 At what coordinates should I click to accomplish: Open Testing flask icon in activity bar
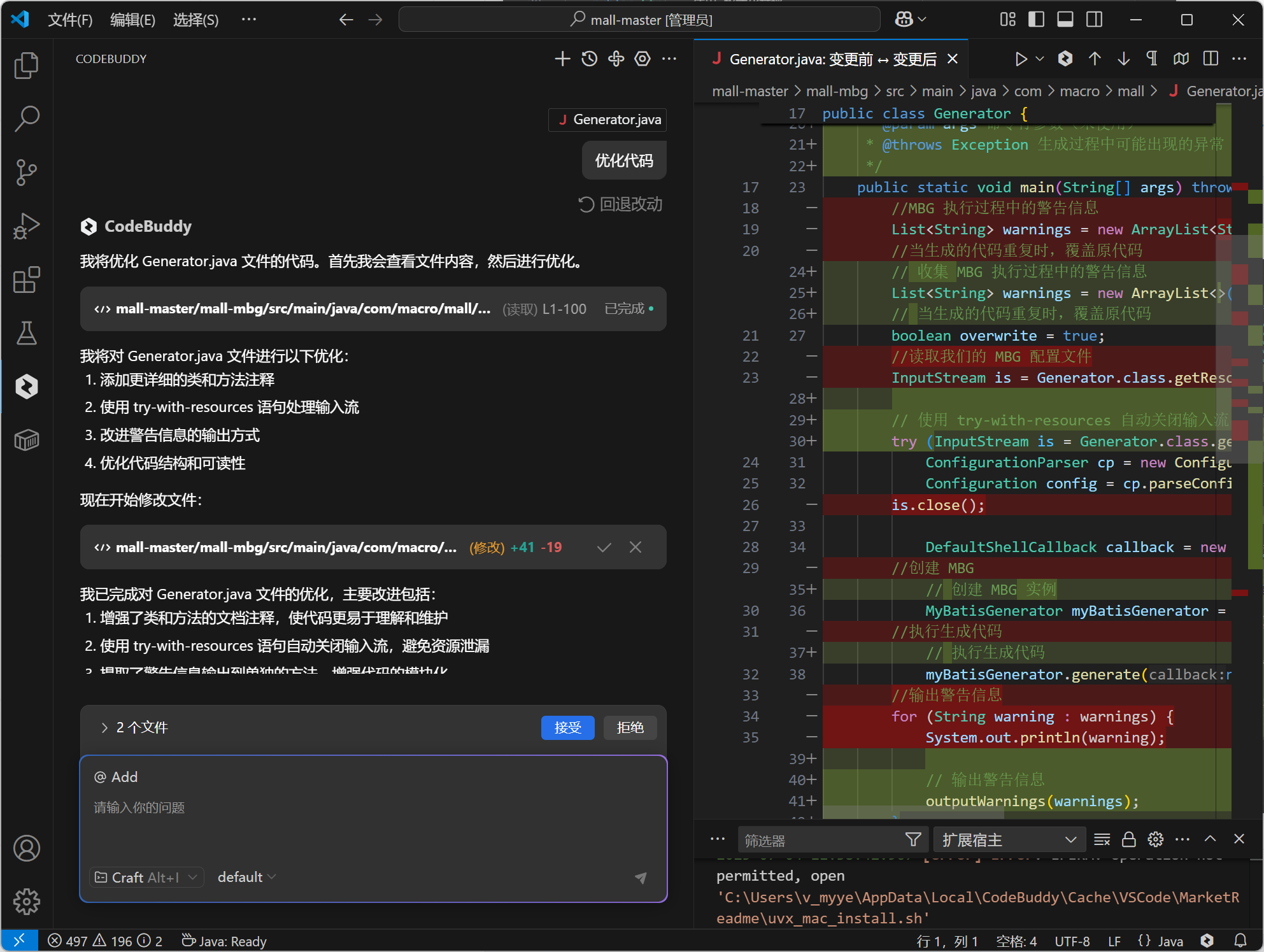[26, 333]
